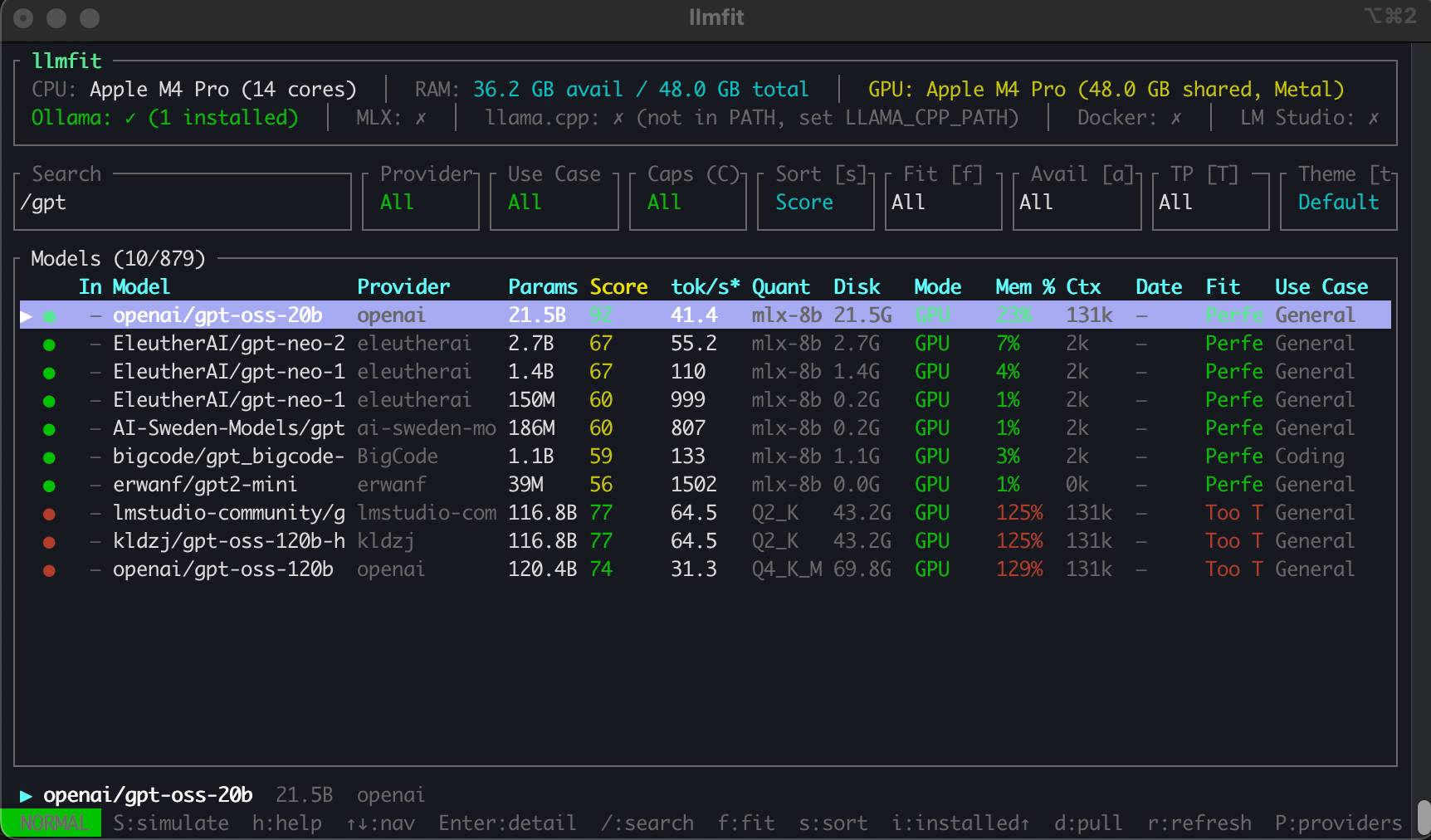The image size is (1431, 840).
Task: Click the P:providers shortcut in footer
Action: [1338, 823]
